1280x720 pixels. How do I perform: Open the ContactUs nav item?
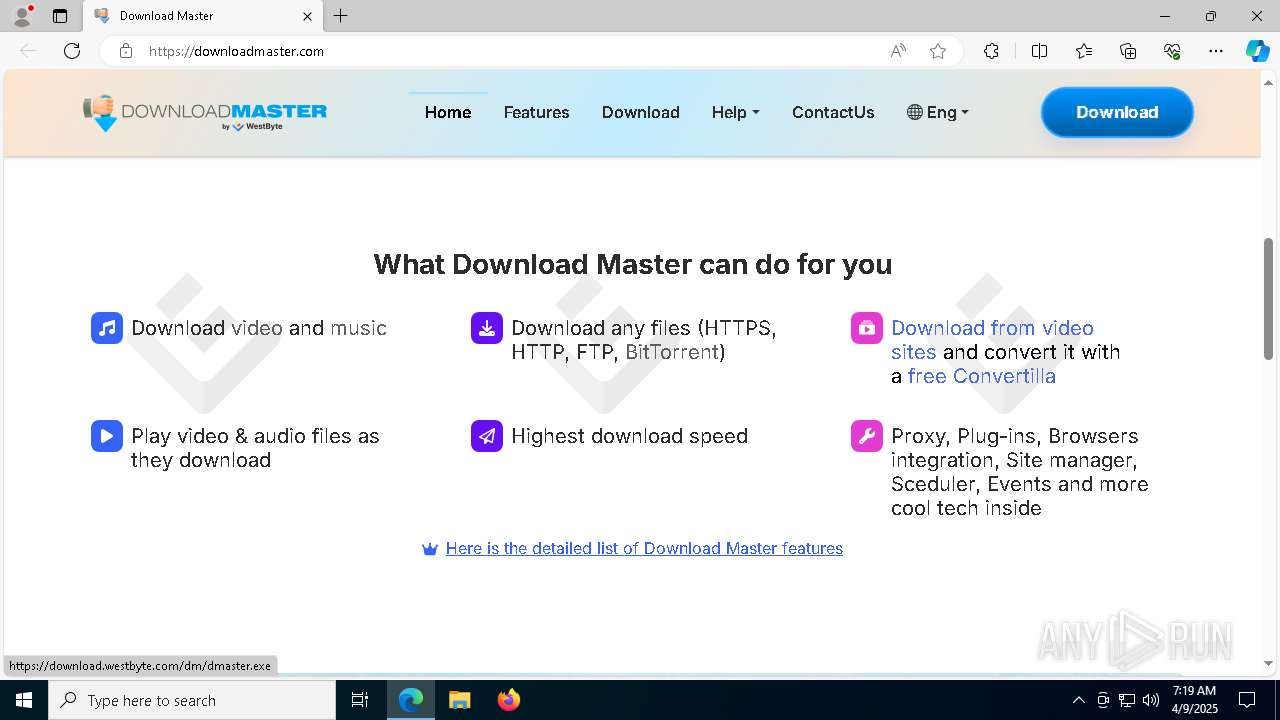coord(833,112)
